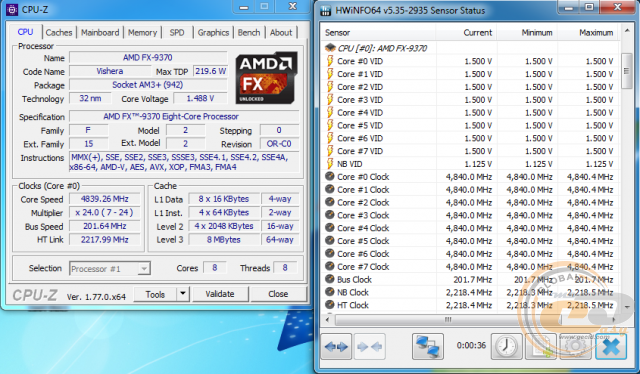Viewport: 640px width, 374px height.
Task: Click the clock icon of Core #0 Clock
Action: (330, 177)
